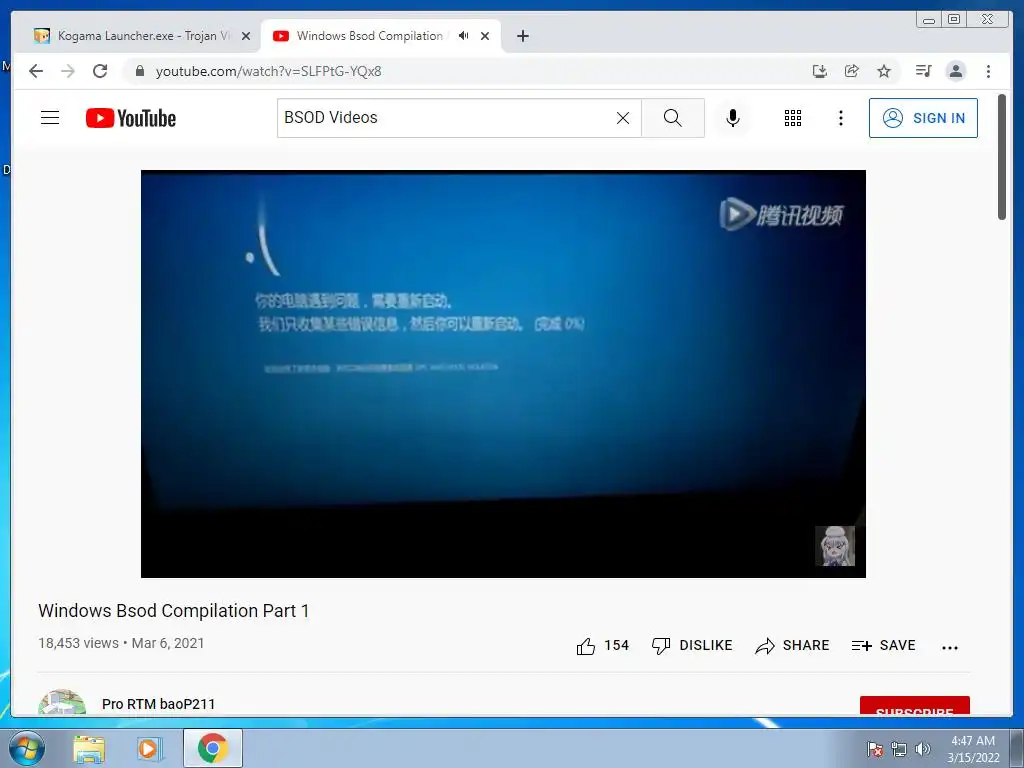Viewport: 1024px width, 768px height.
Task: Search with your voice microphone
Action: tap(733, 118)
